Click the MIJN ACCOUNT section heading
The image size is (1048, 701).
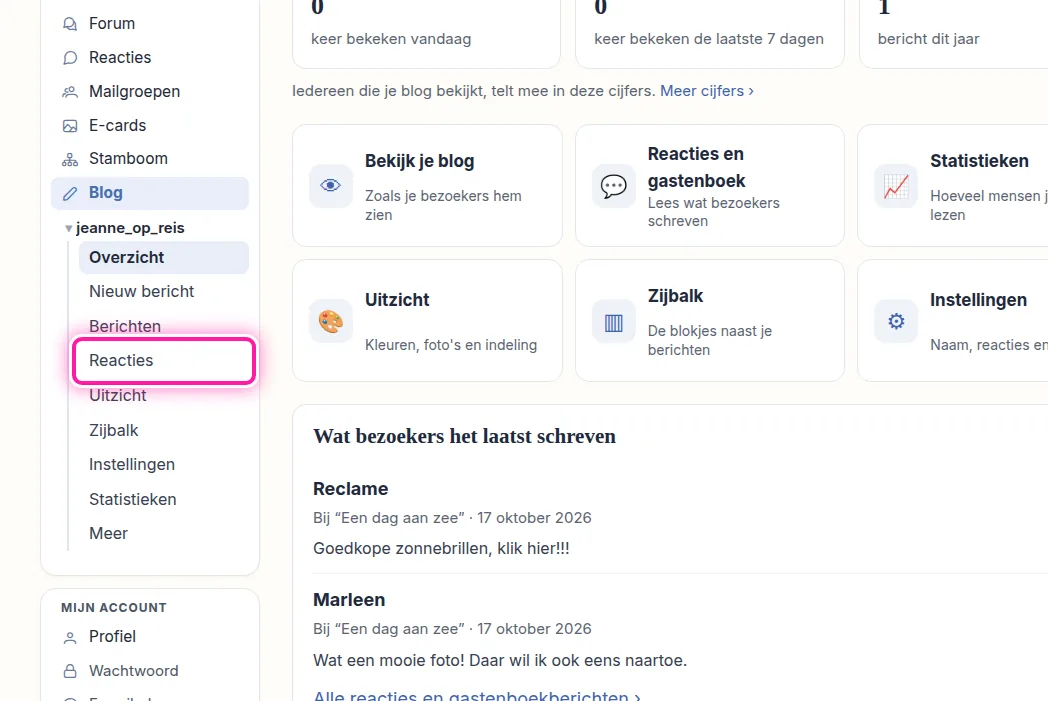tap(114, 607)
